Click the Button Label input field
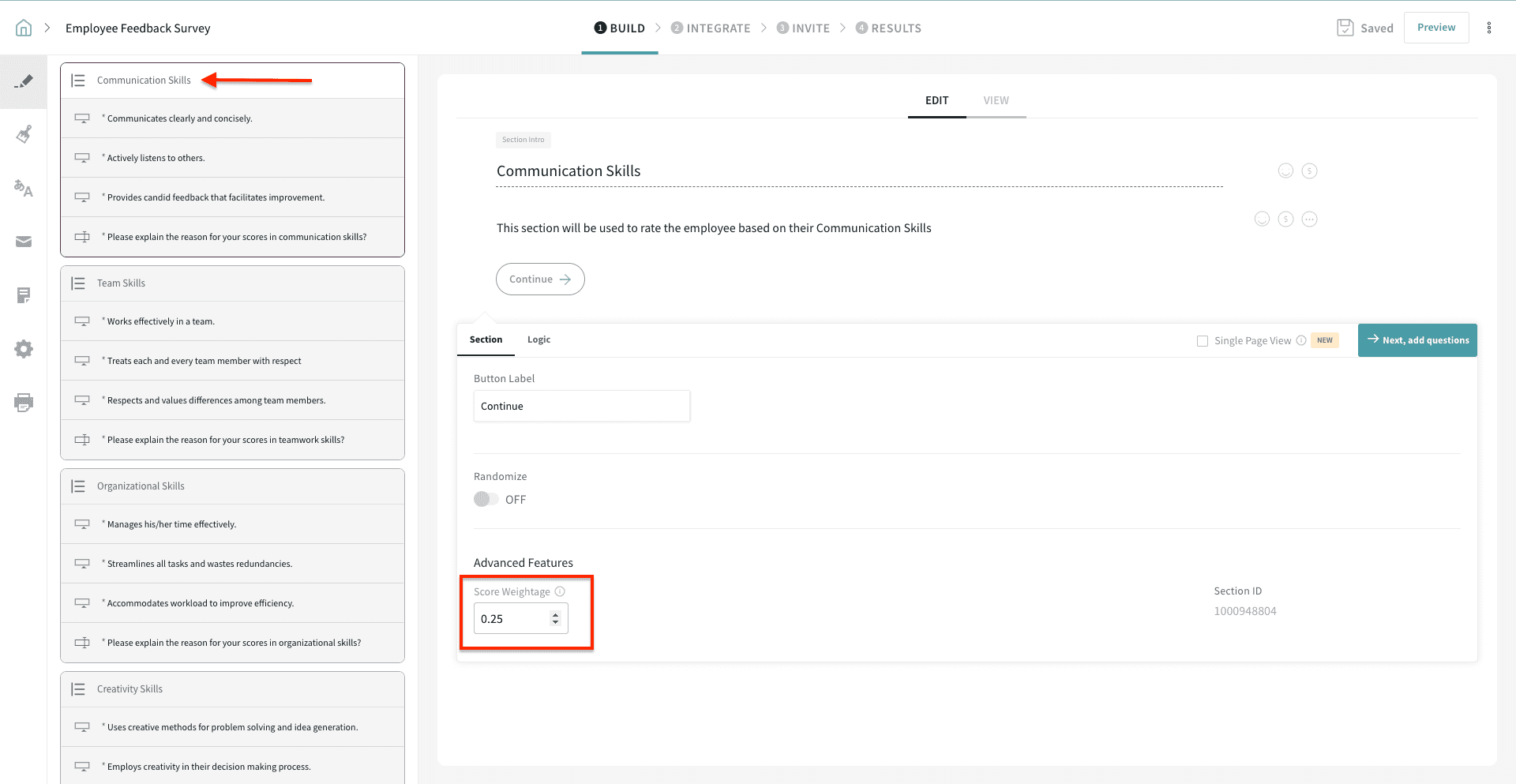The width and height of the screenshot is (1516, 784). pyautogui.click(x=581, y=406)
